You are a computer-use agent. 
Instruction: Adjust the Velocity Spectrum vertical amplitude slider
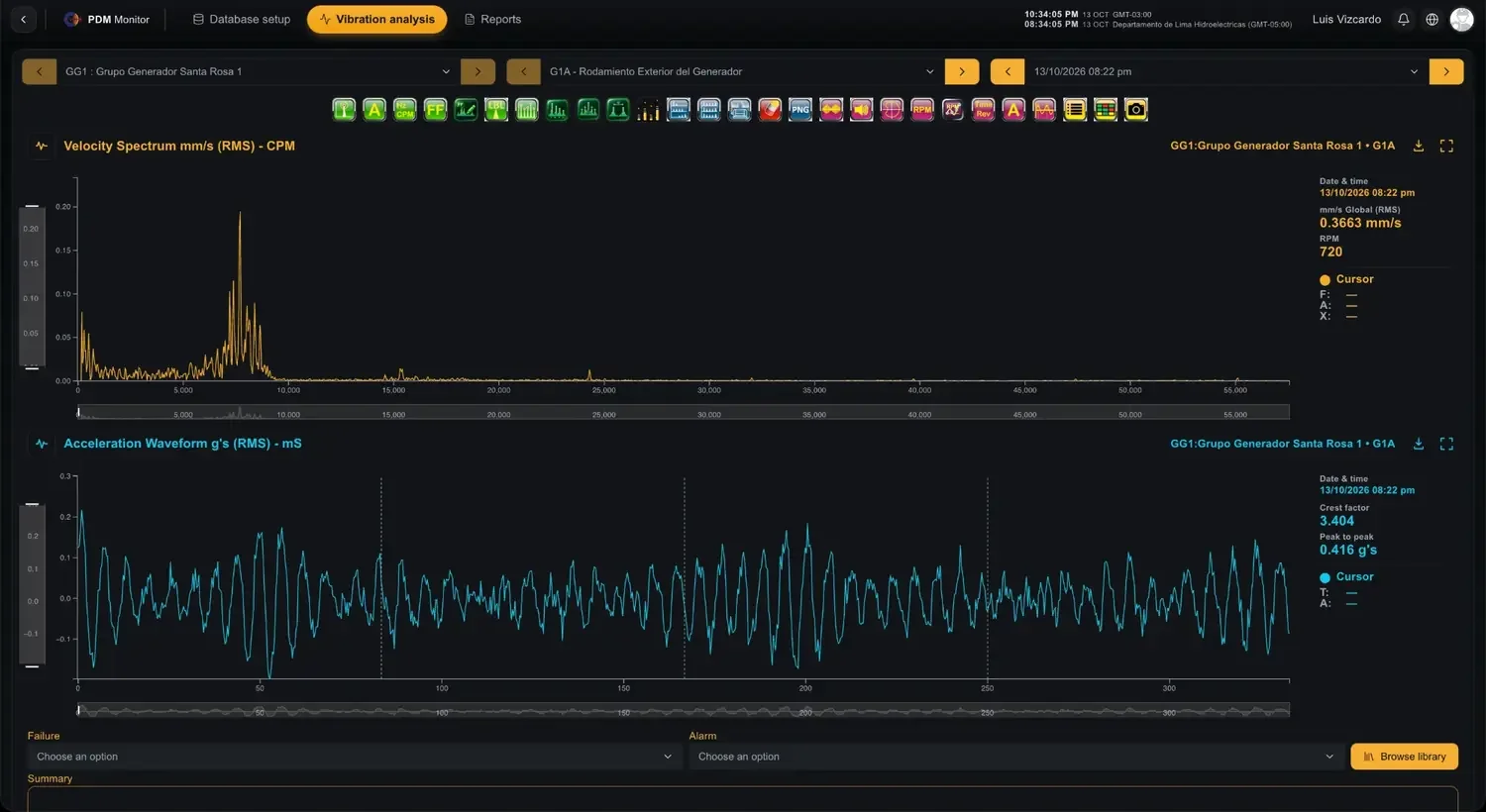(32, 287)
